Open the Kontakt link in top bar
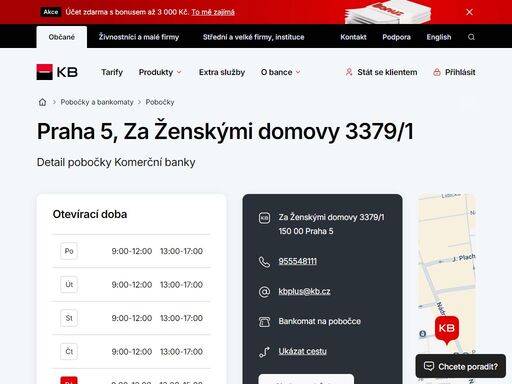Image resolution: width=512 pixels, height=384 pixels. click(353, 37)
